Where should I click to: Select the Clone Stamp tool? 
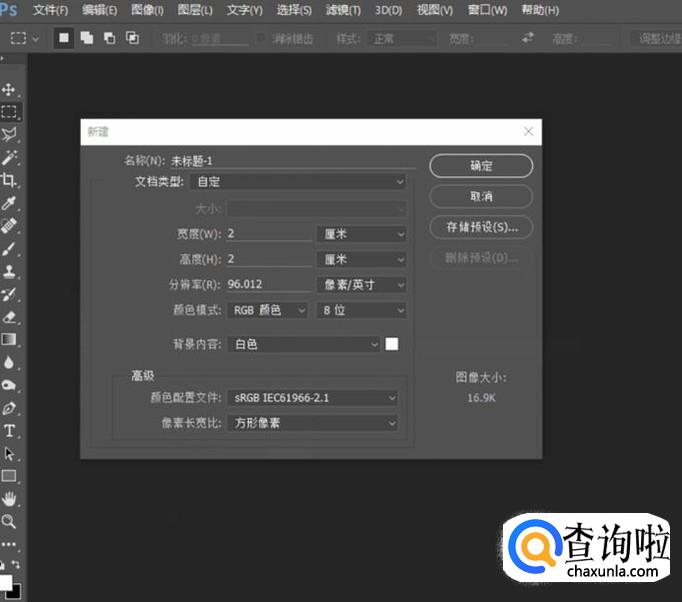9,271
